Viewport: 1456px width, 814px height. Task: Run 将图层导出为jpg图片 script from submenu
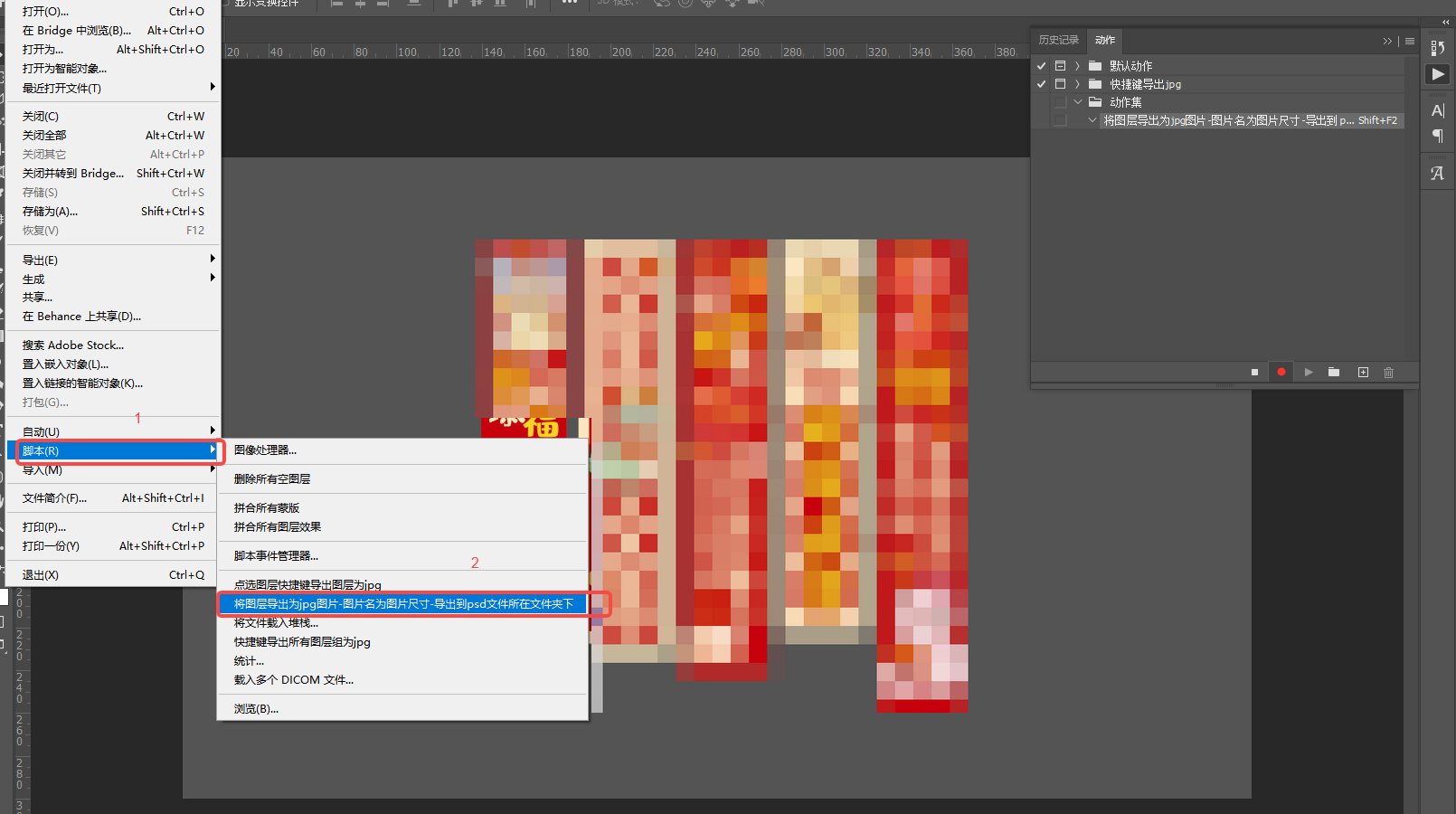tap(402, 603)
